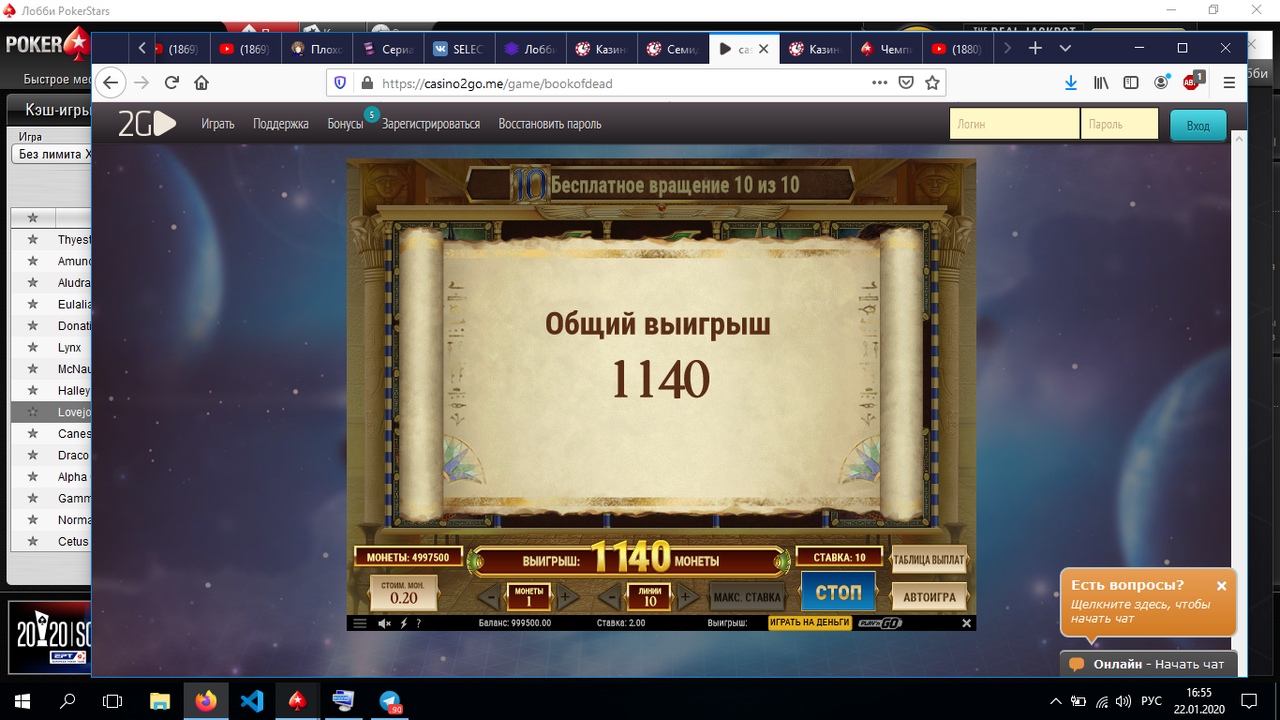Viewport: 1280px width, 720px height.
Task: Close the Есть вопросы chat popup
Action: [x=1221, y=586]
